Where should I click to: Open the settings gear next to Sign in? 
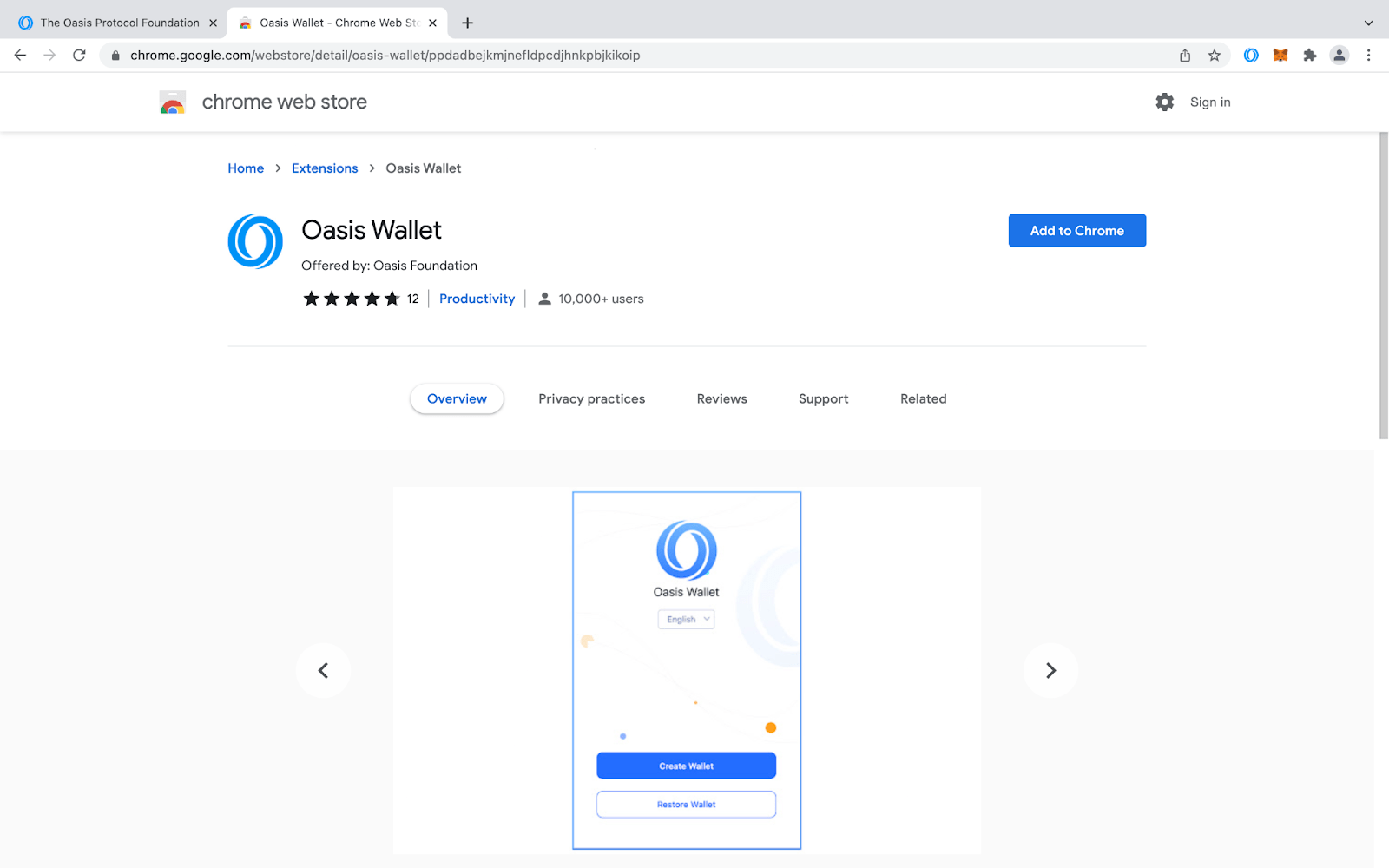pos(1164,102)
